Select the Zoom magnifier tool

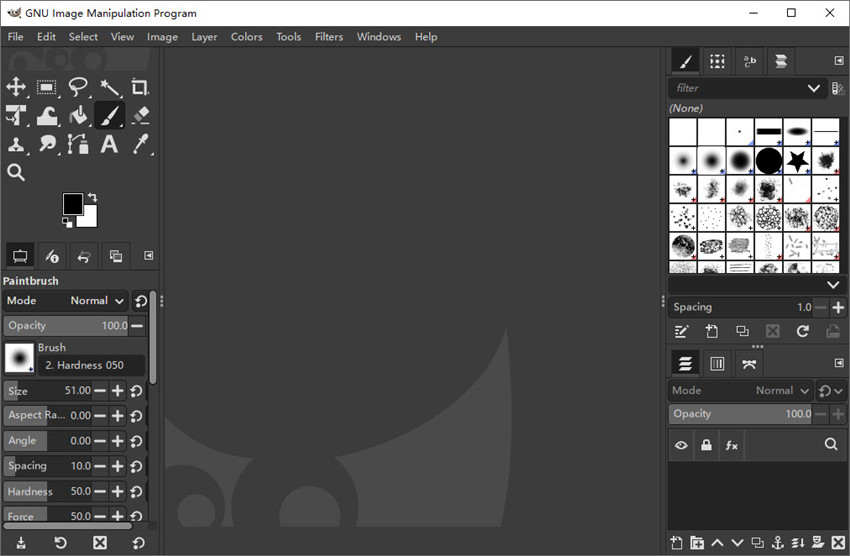(16, 172)
